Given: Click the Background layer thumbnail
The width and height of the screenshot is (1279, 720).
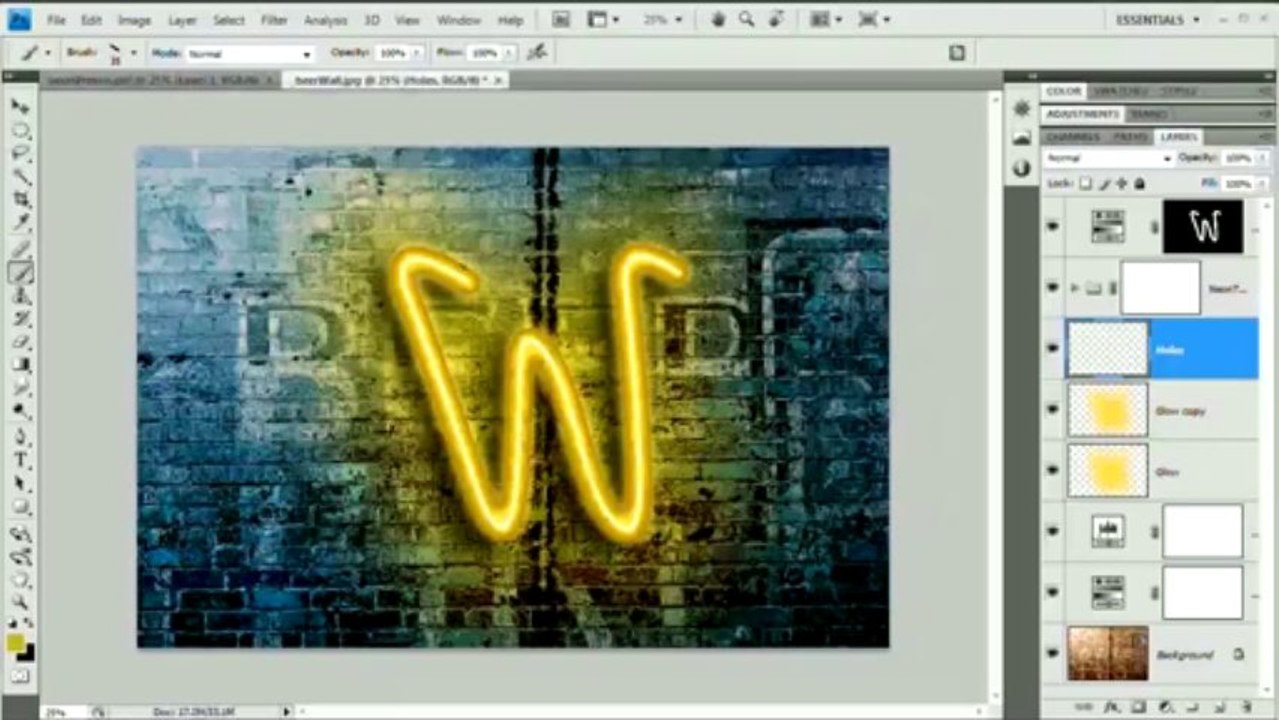Looking at the screenshot, I should click(x=1107, y=653).
